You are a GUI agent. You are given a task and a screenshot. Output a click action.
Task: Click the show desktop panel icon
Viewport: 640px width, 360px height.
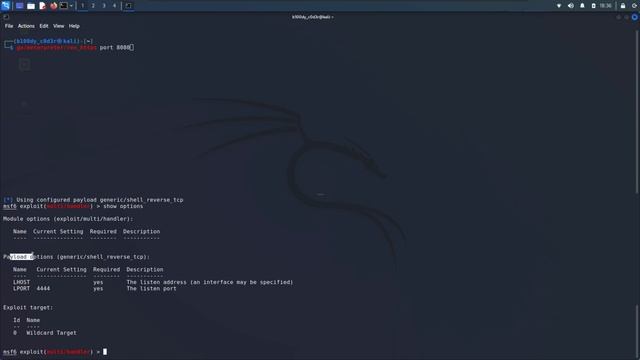pyautogui.click(x=20, y=6)
